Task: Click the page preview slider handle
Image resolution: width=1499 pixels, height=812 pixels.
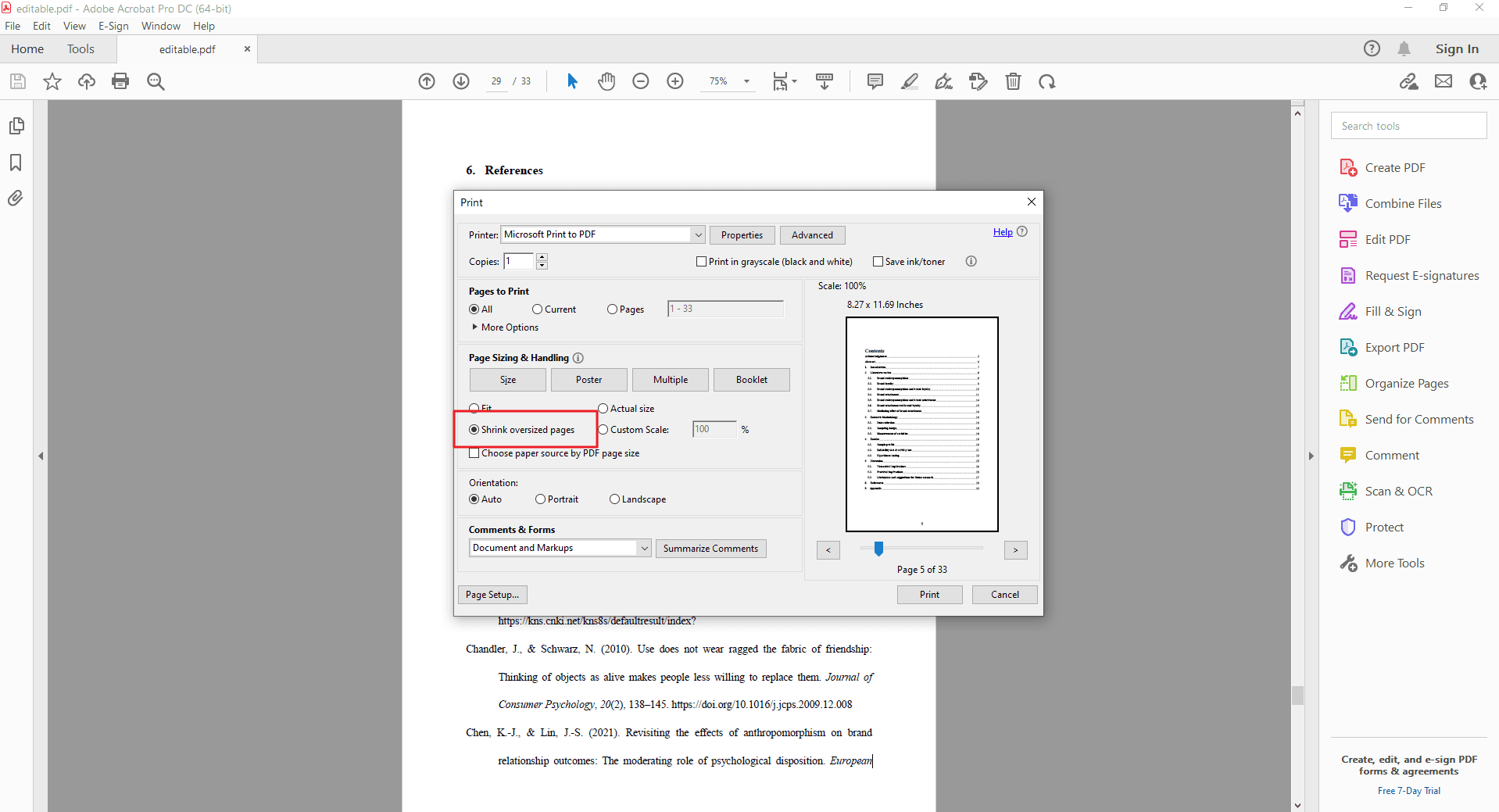Action: point(879,549)
